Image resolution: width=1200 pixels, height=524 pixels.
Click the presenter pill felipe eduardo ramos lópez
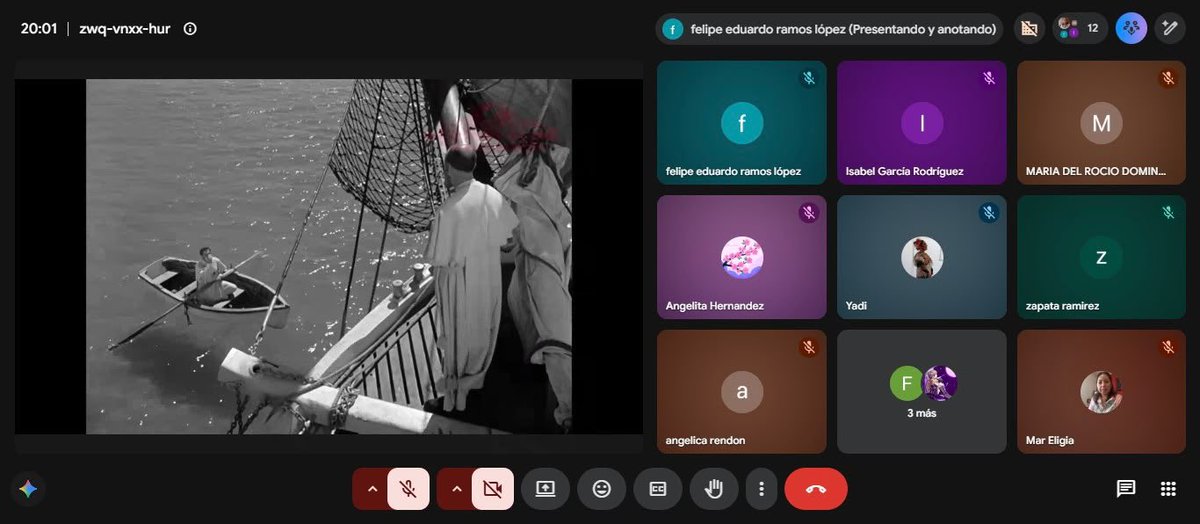(x=830, y=29)
